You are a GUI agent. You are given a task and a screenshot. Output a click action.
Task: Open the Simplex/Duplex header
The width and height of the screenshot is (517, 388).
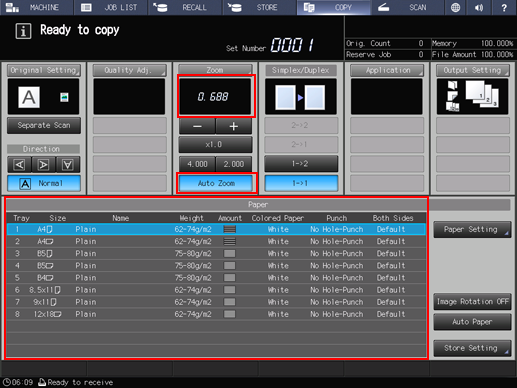301,70
